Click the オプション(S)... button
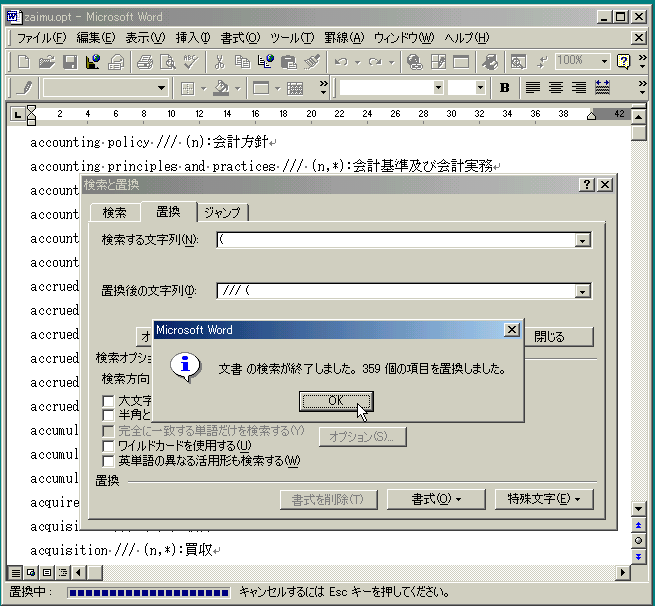This screenshot has width=655, height=606. (362, 437)
